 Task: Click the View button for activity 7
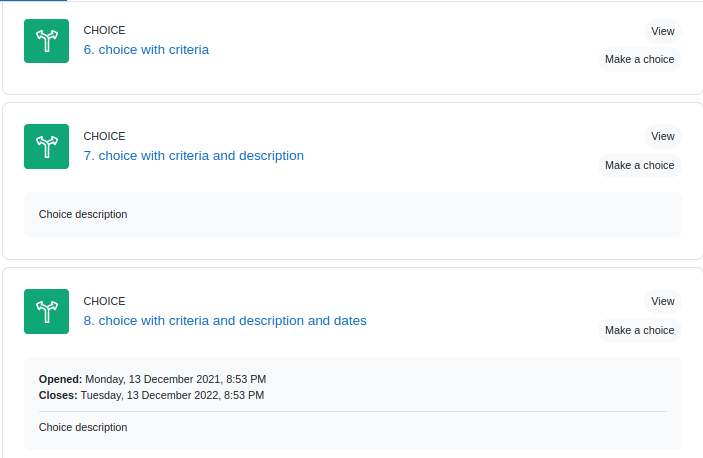tap(663, 136)
